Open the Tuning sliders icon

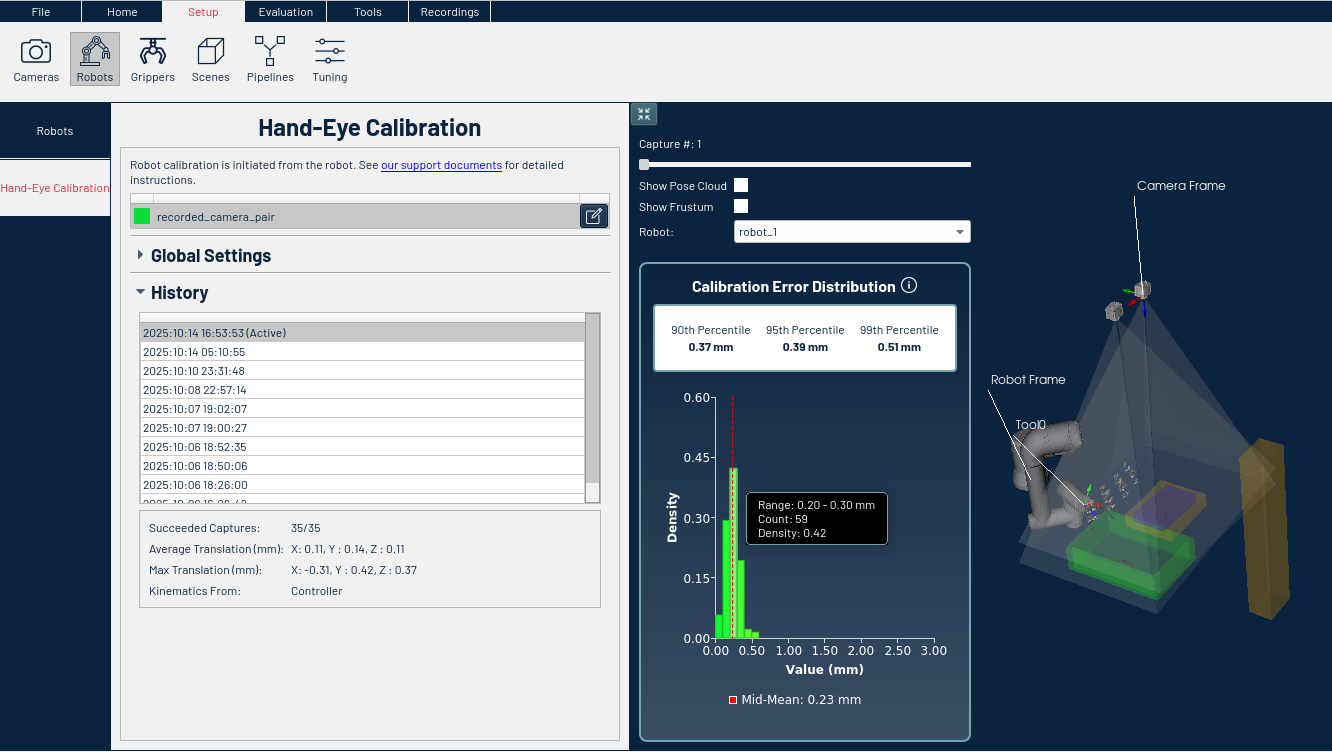point(329,59)
